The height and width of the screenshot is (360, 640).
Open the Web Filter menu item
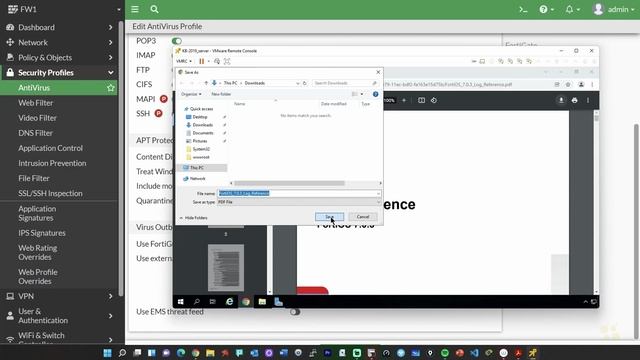pos(36,103)
